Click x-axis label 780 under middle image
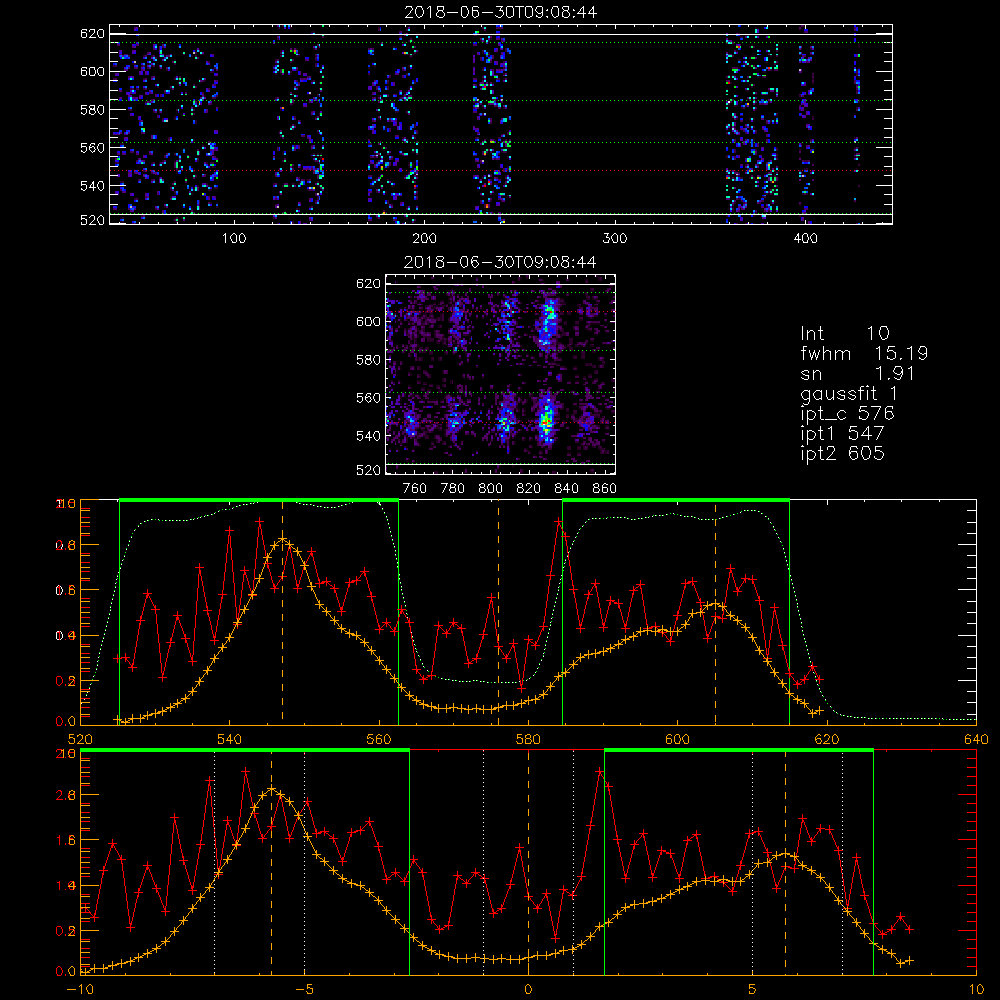Viewport: 1000px width, 1000px height. pyautogui.click(x=453, y=489)
